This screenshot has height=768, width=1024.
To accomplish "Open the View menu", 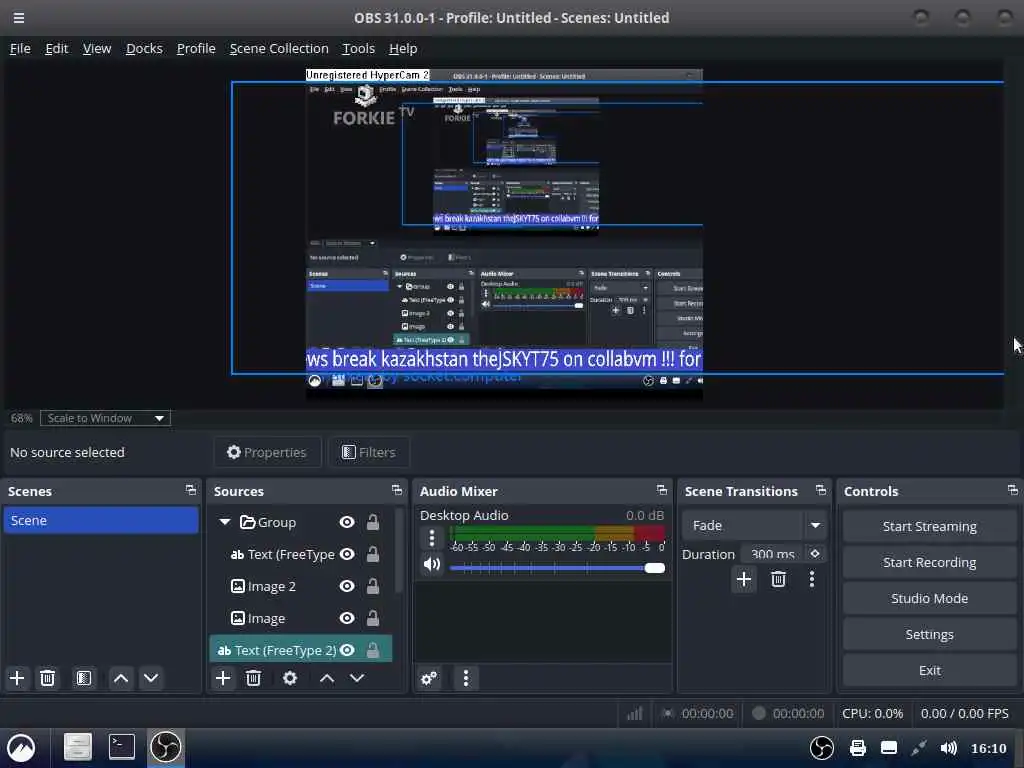I will [x=97, y=48].
